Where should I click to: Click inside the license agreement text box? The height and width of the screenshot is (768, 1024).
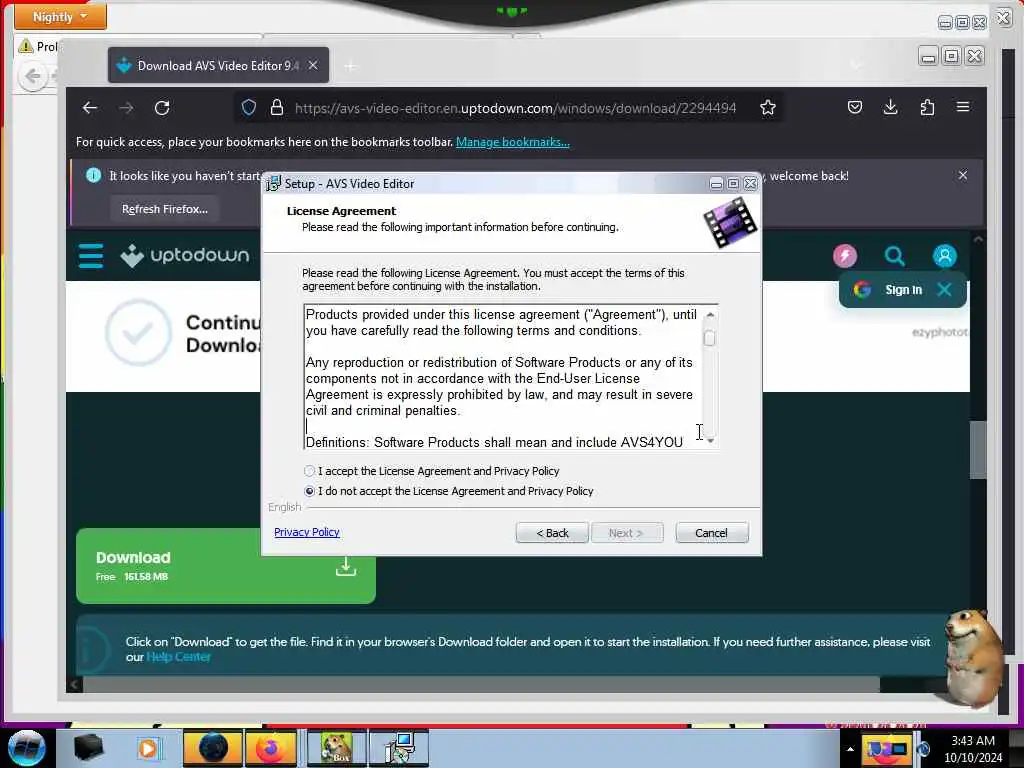point(501,376)
